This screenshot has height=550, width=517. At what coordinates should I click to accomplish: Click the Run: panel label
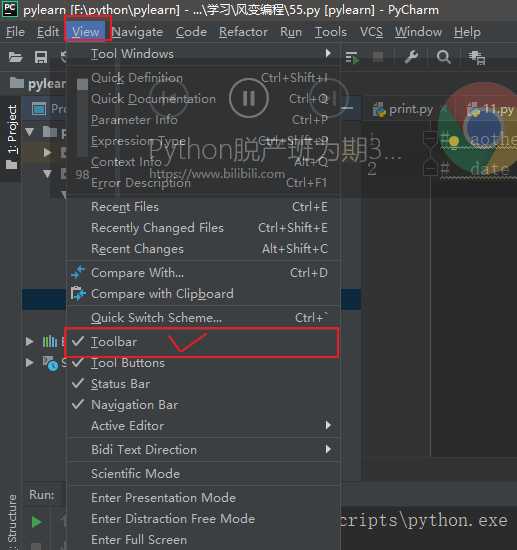click(42, 495)
